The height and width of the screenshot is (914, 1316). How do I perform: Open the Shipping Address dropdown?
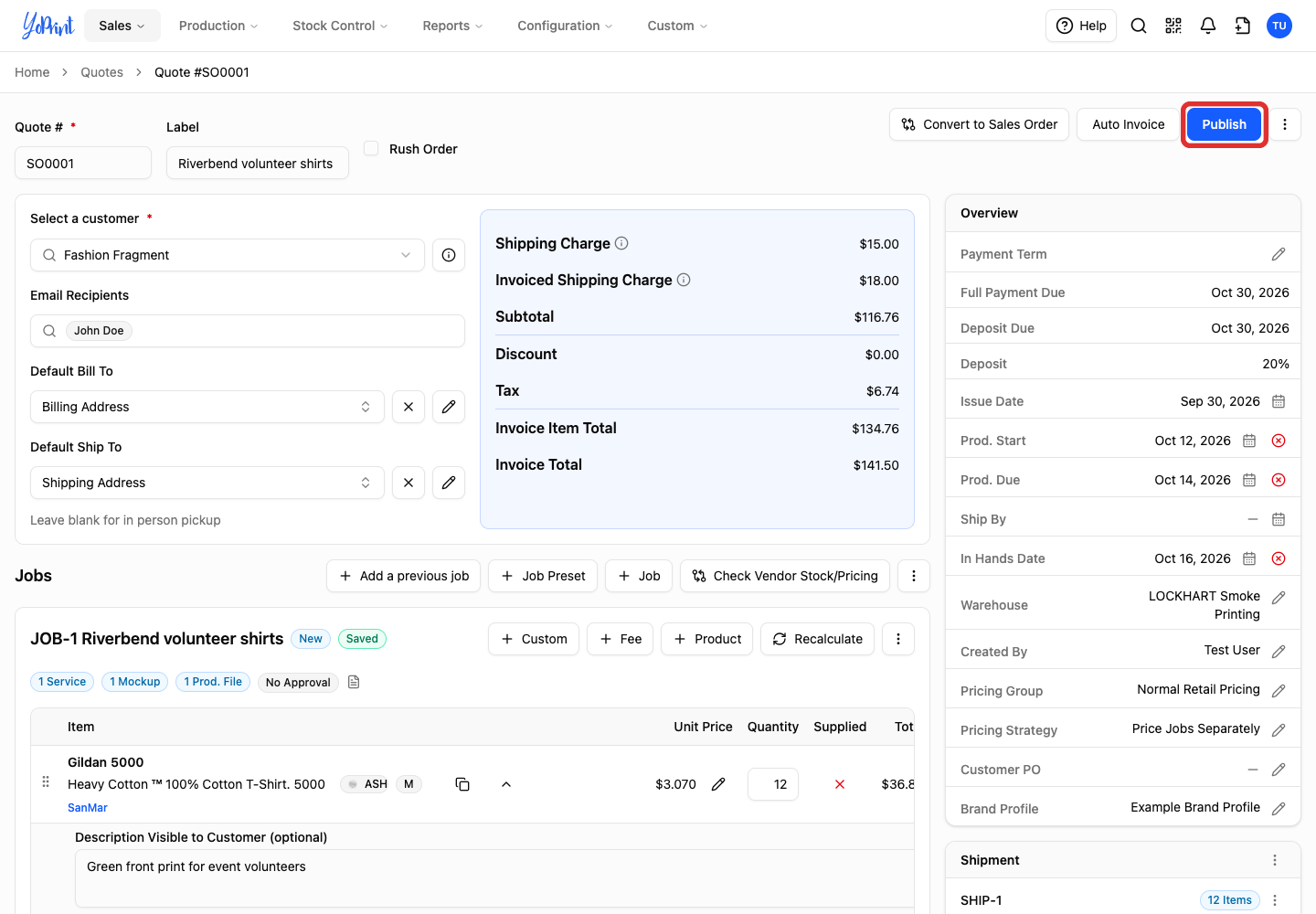[x=207, y=483]
